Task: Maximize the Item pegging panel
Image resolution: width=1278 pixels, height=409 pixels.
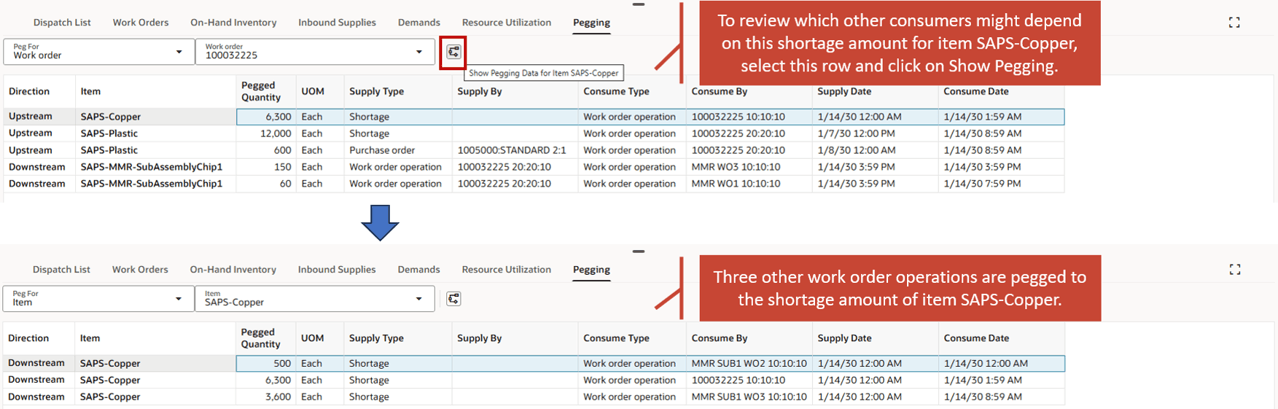Action: click(1234, 269)
